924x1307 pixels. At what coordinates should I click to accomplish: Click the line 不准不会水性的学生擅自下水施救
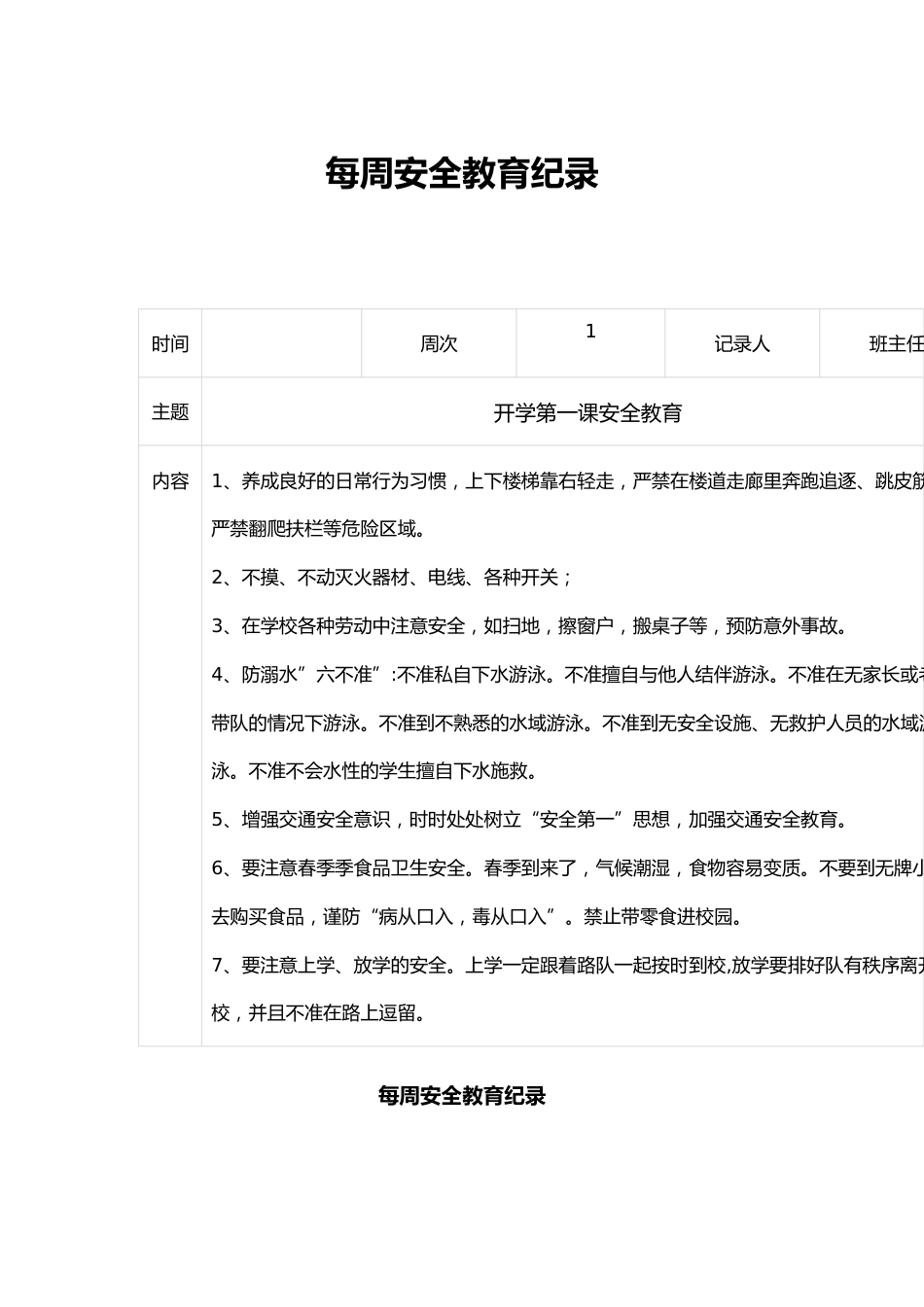[375, 771]
